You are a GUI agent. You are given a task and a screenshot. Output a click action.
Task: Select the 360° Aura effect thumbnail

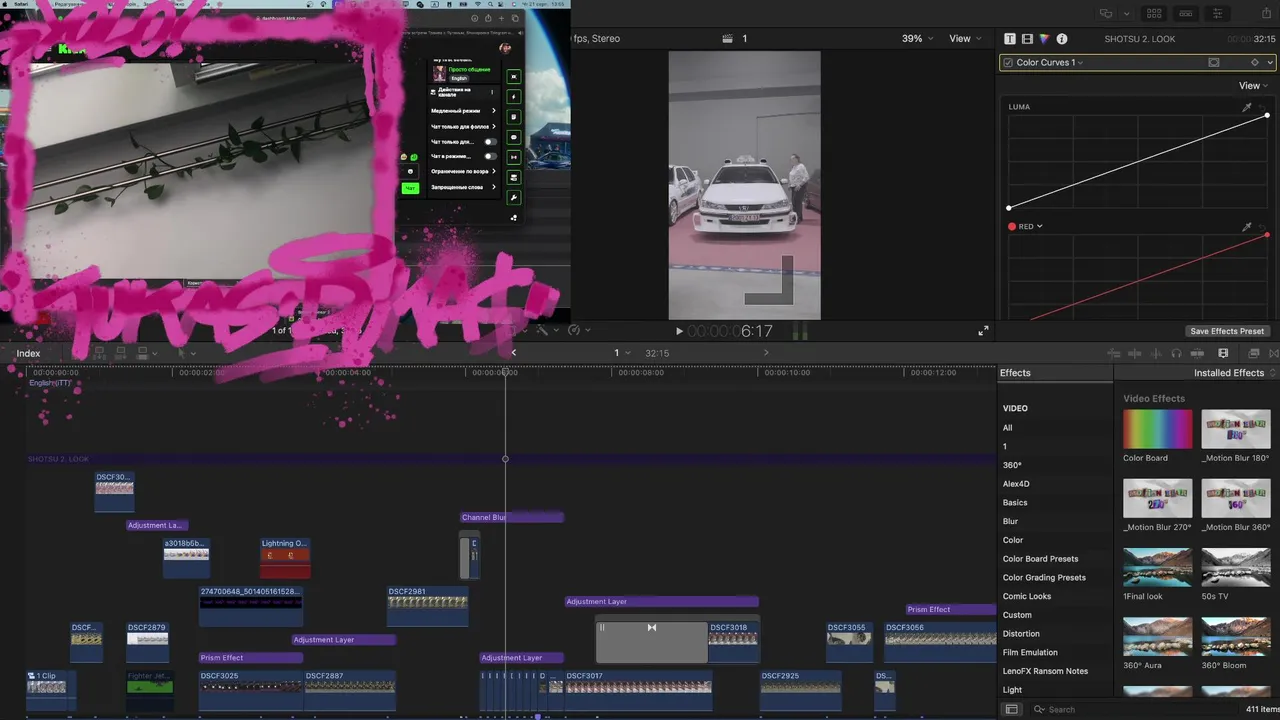(x=1158, y=636)
